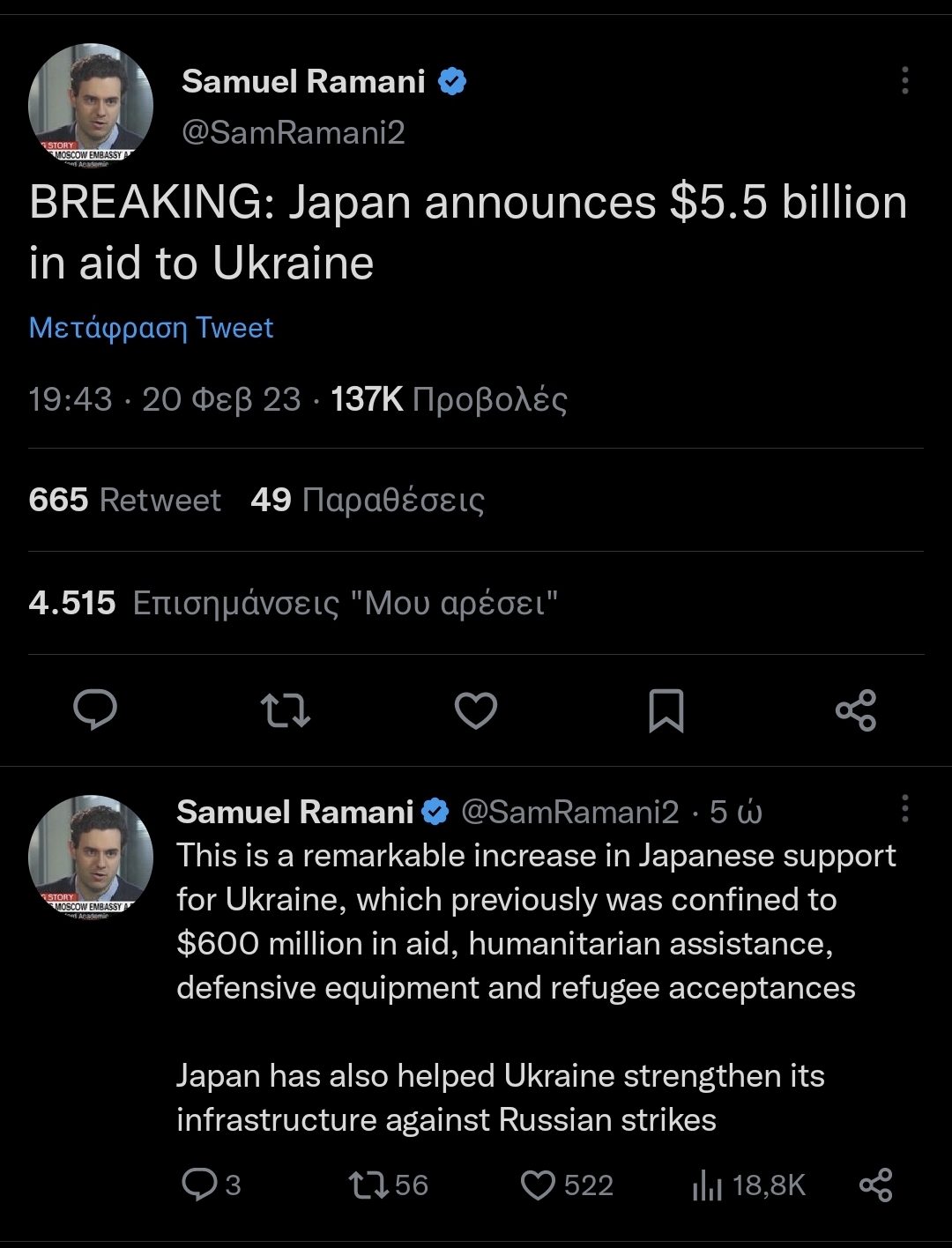Open three-dot menu on reply tweet

[x=904, y=808]
